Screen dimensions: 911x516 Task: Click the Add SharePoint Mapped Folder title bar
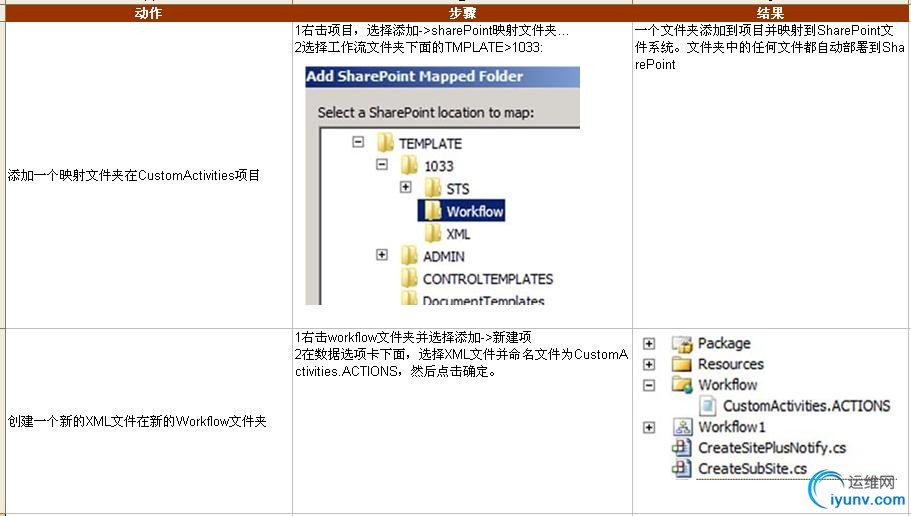coord(442,77)
